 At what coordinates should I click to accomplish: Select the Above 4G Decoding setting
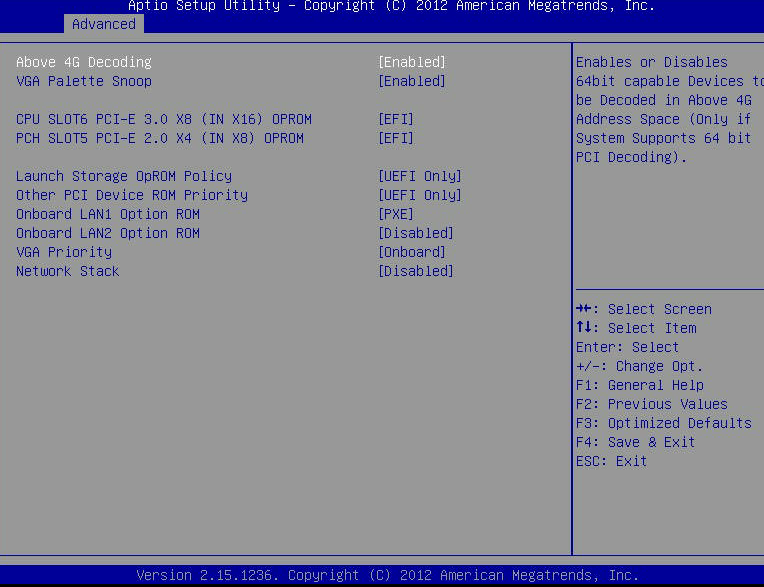[x=84, y=62]
